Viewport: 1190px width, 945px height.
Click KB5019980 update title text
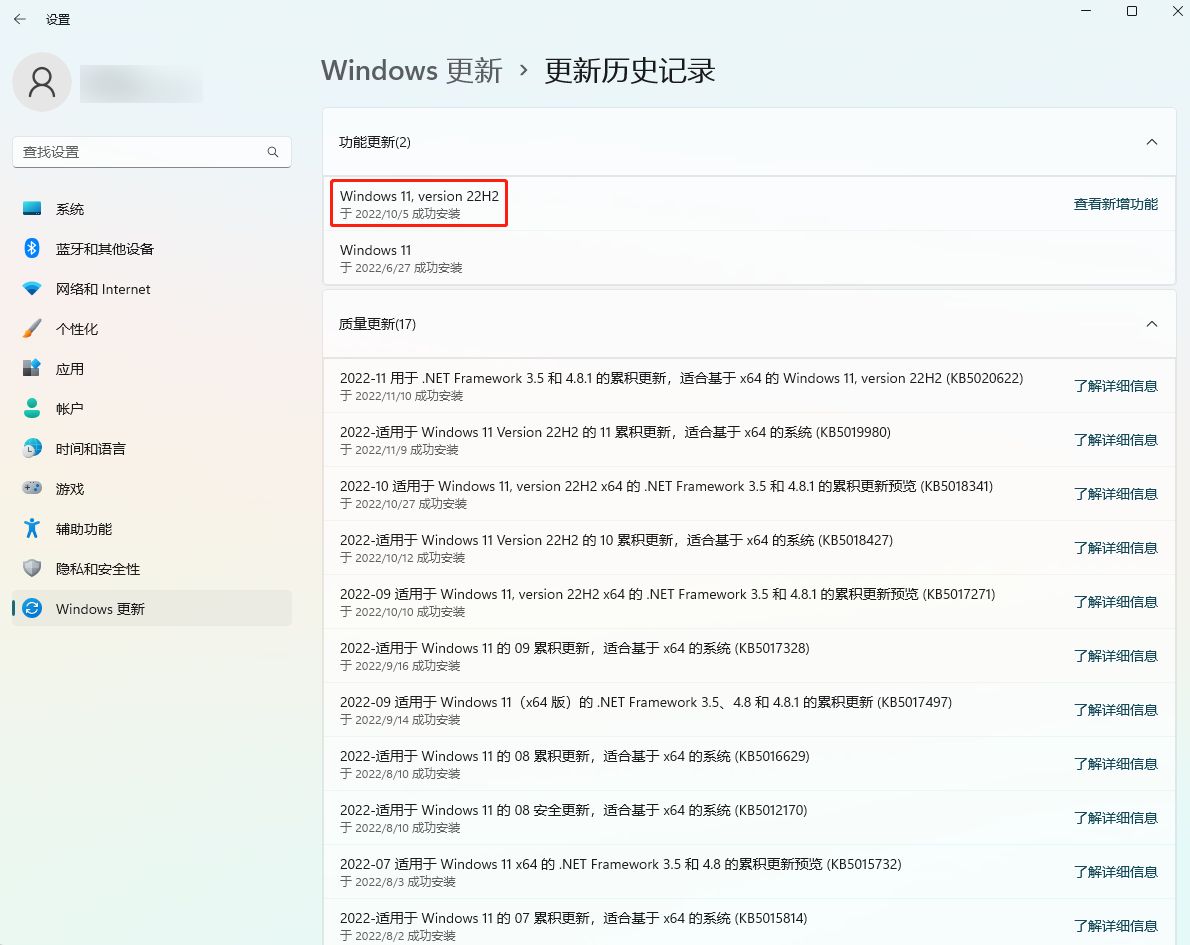coord(615,432)
